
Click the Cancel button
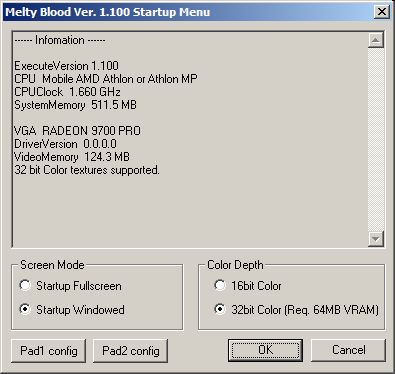coord(348,350)
